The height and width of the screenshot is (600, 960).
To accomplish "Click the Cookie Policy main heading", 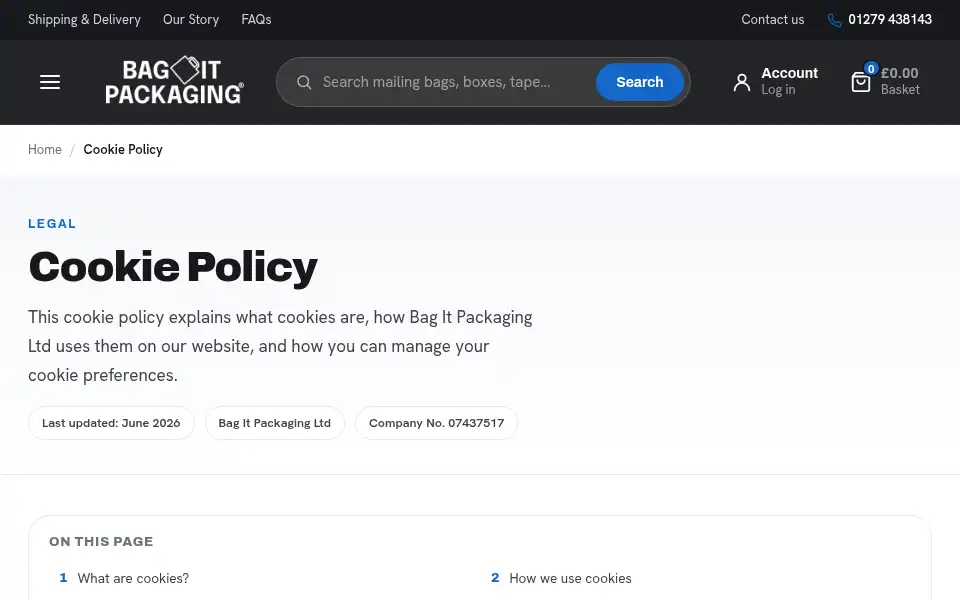I will pyautogui.click(x=173, y=267).
